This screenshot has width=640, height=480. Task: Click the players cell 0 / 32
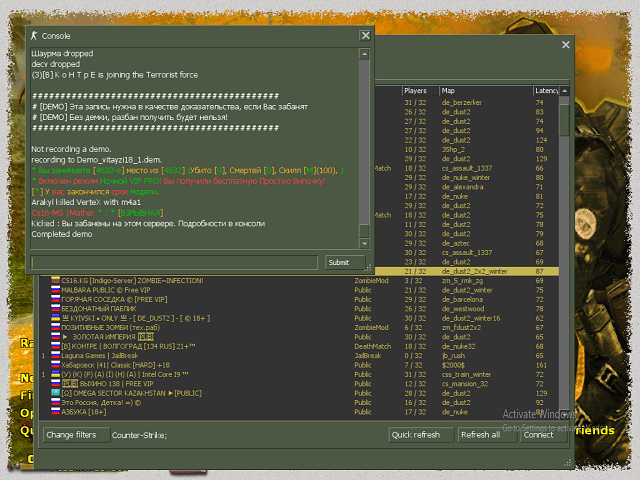tap(413, 356)
